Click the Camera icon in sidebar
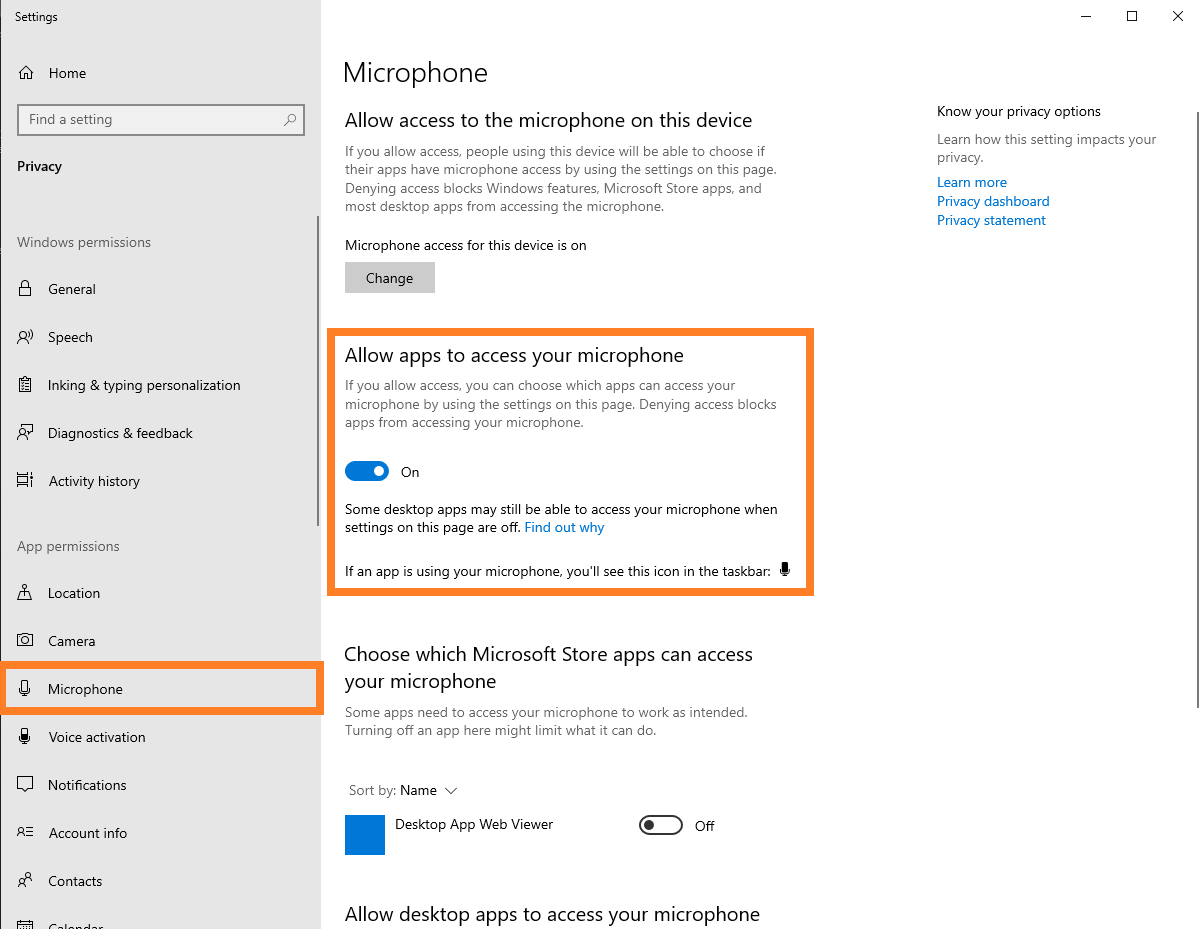The image size is (1200, 929). 26,641
